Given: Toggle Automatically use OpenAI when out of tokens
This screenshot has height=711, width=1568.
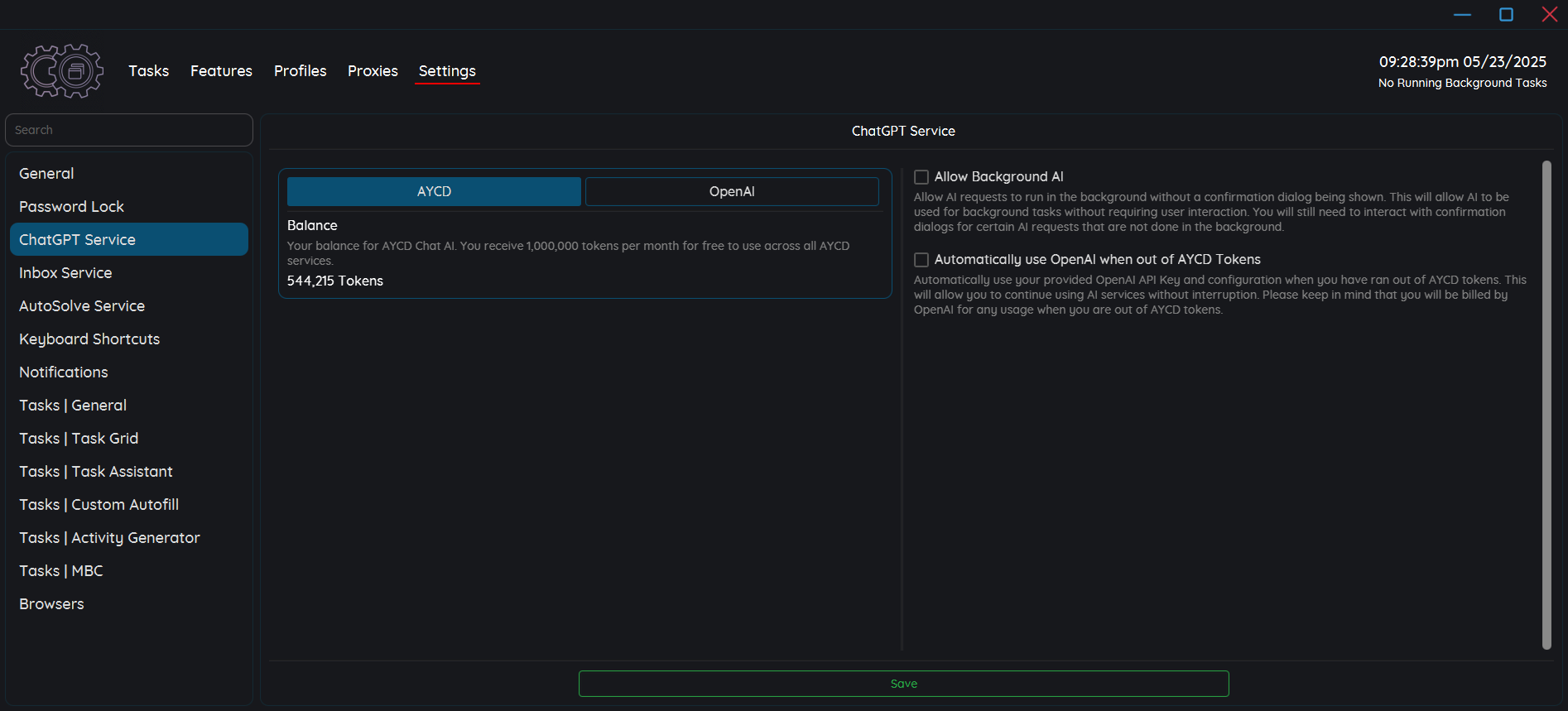Looking at the screenshot, I should pyautogui.click(x=921, y=260).
